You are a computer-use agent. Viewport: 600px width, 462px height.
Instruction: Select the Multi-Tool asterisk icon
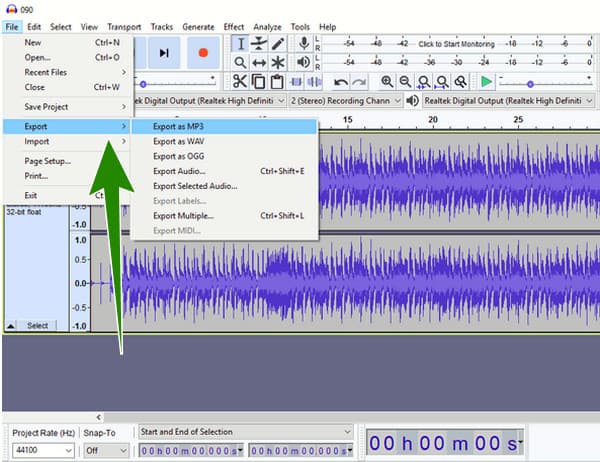[x=278, y=62]
